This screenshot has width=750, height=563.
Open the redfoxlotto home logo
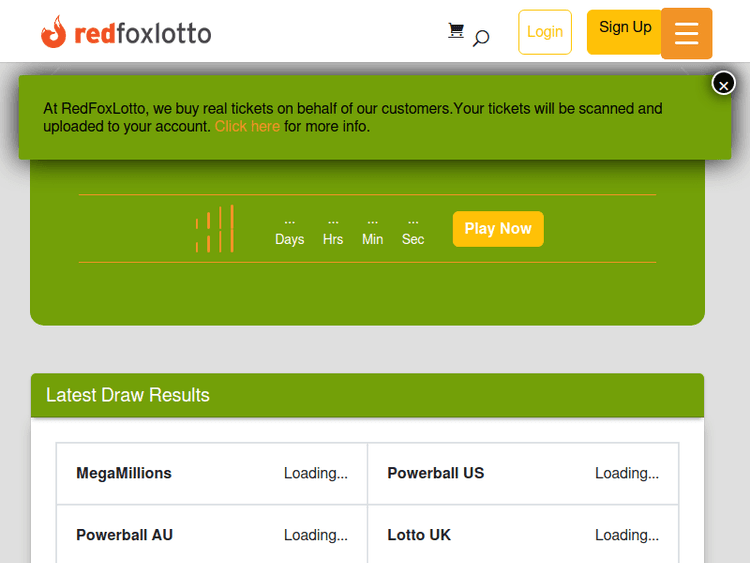(126, 33)
